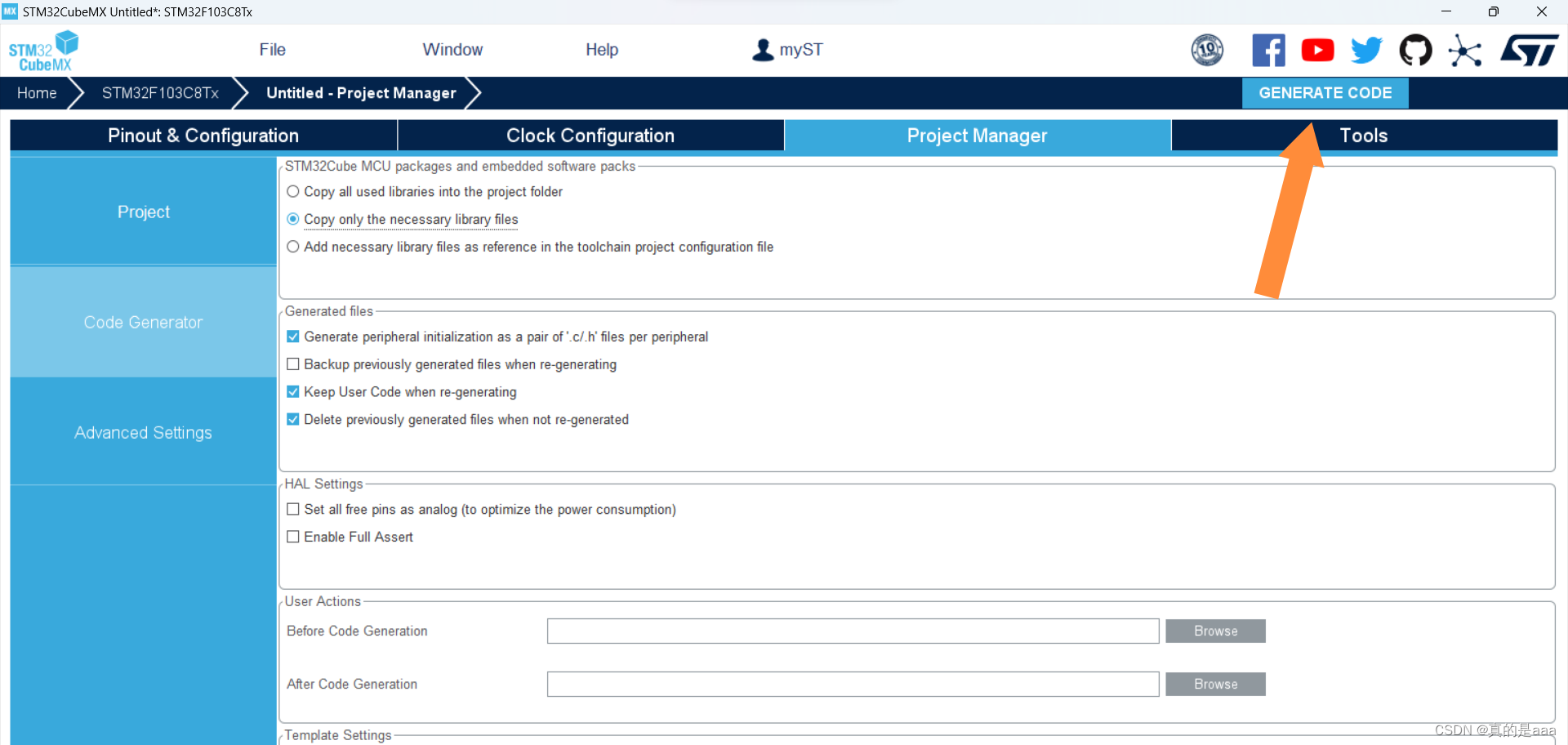Minimize the STM32CubeMX window
The image size is (1568, 745).
pyautogui.click(x=1445, y=11)
